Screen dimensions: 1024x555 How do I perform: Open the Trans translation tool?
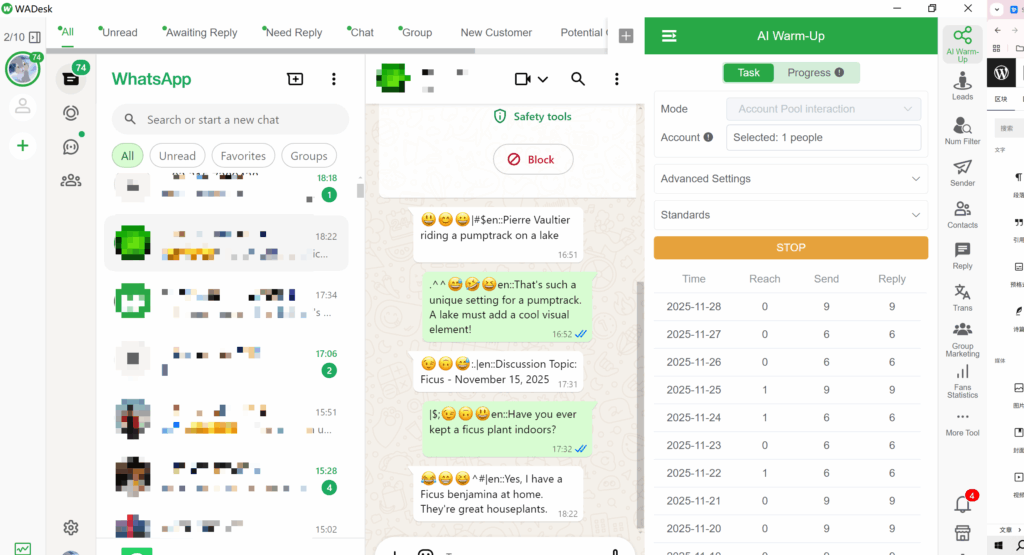pyautogui.click(x=962, y=296)
